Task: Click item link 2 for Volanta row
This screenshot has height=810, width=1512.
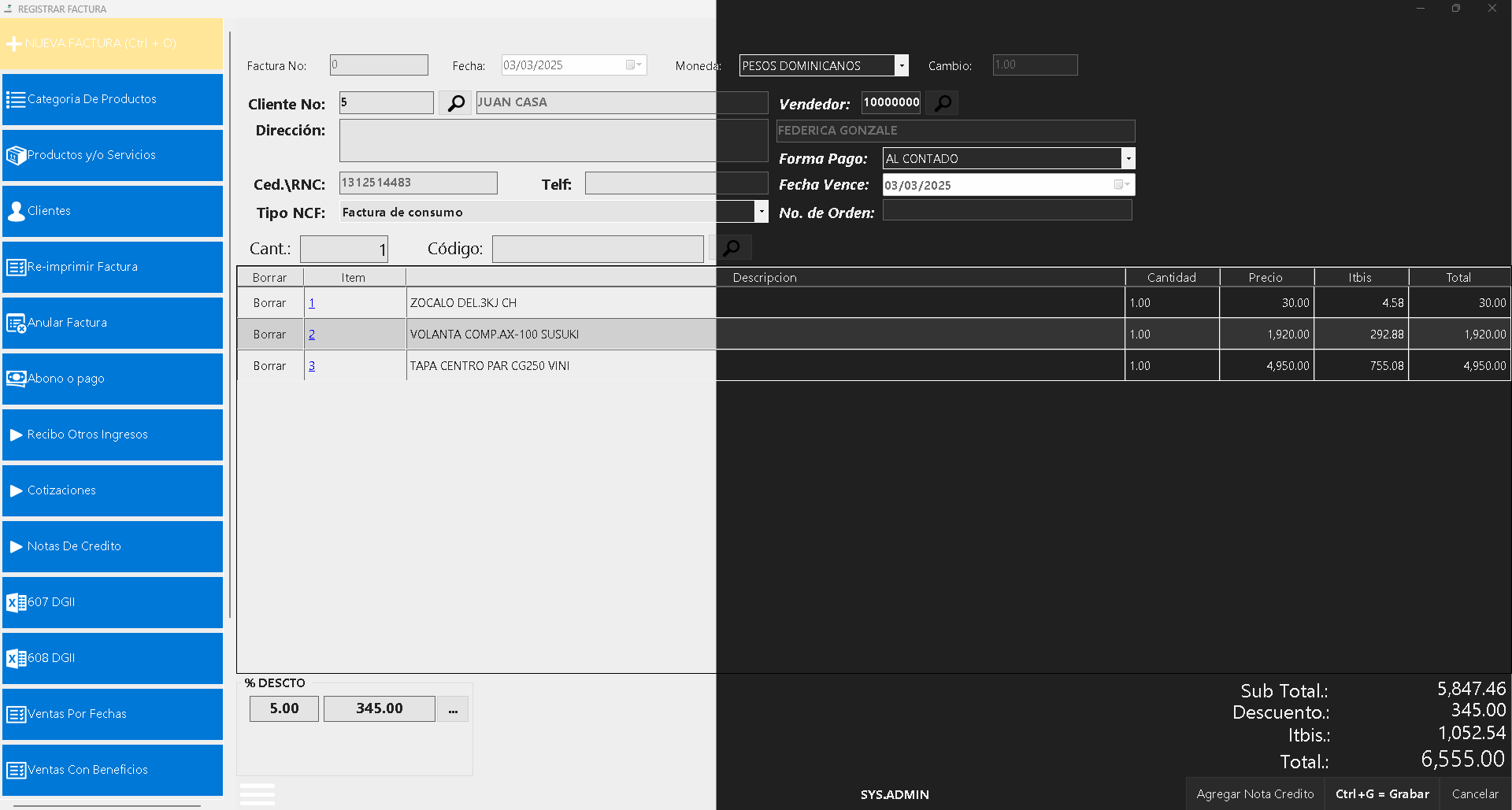Action: click(x=312, y=335)
